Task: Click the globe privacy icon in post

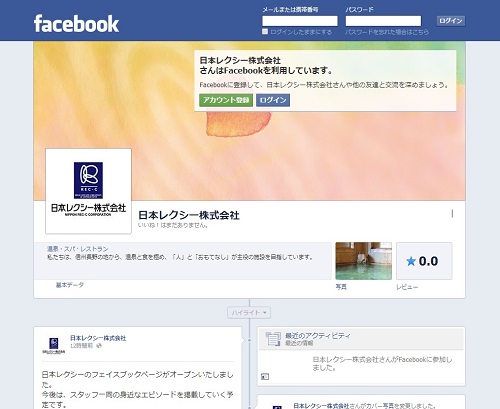Action: (99, 346)
